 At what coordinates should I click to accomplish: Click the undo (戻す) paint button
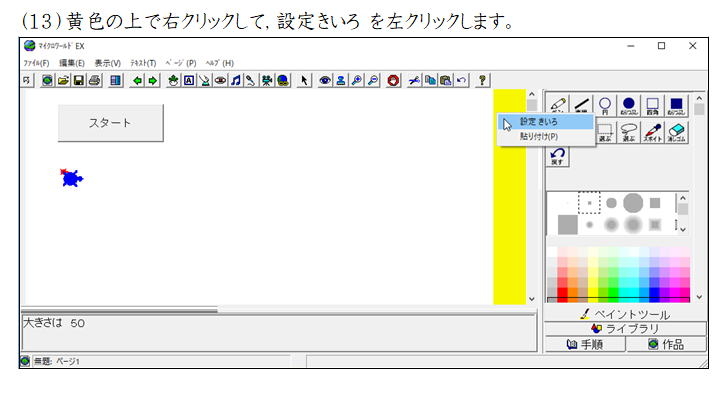click(x=557, y=156)
